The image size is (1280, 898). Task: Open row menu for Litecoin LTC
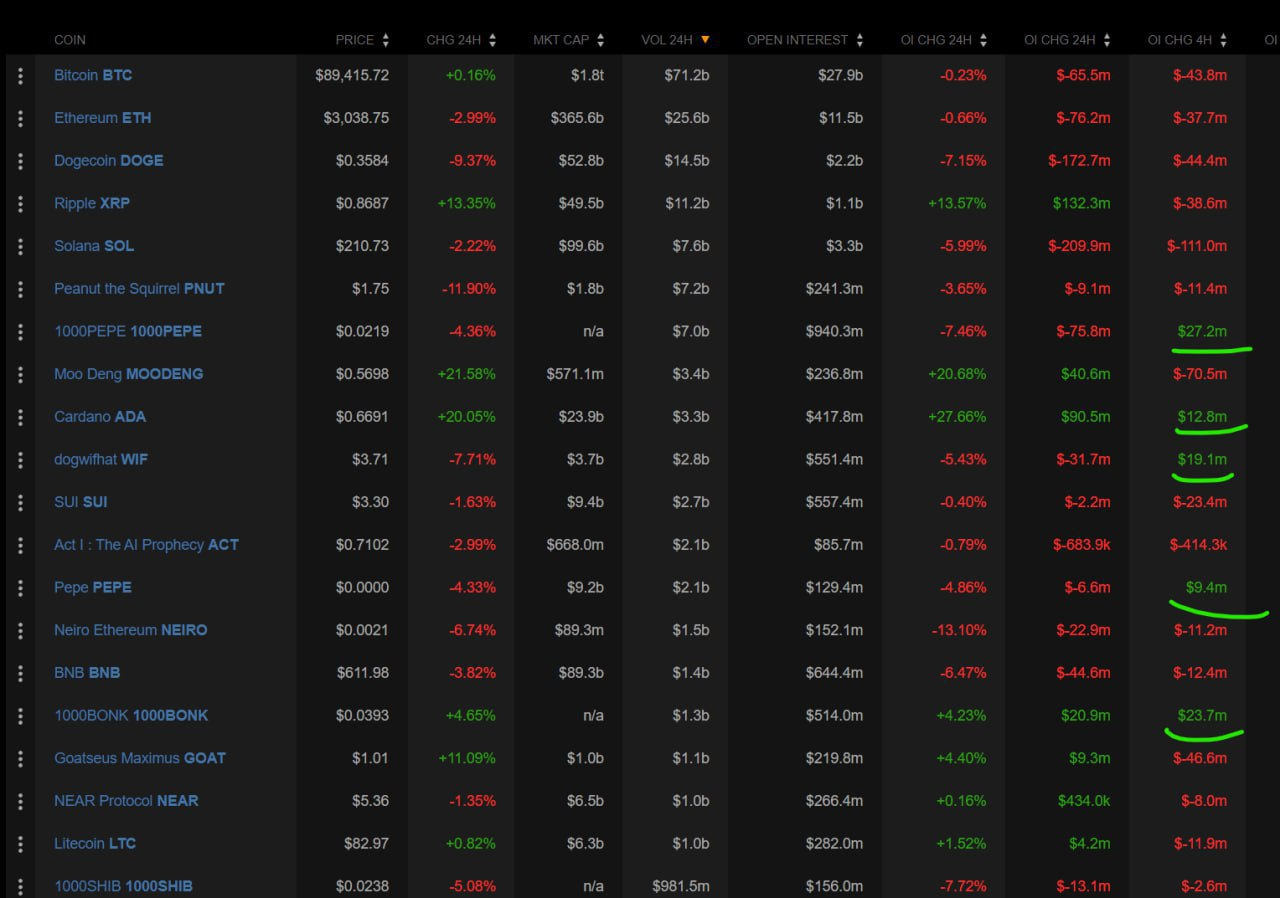tap(20, 844)
